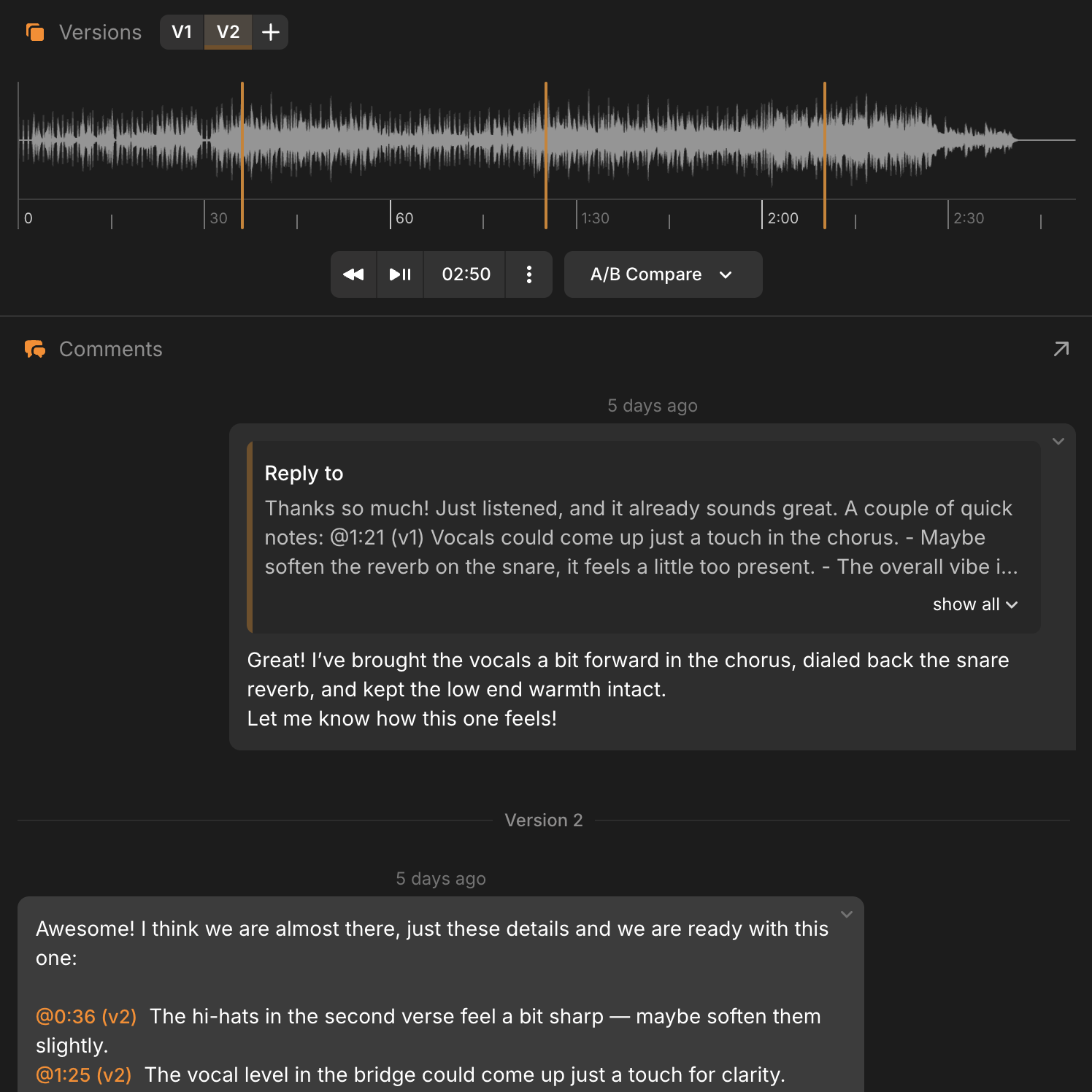
Task: Open the three-dot player options menu
Action: tap(528, 274)
